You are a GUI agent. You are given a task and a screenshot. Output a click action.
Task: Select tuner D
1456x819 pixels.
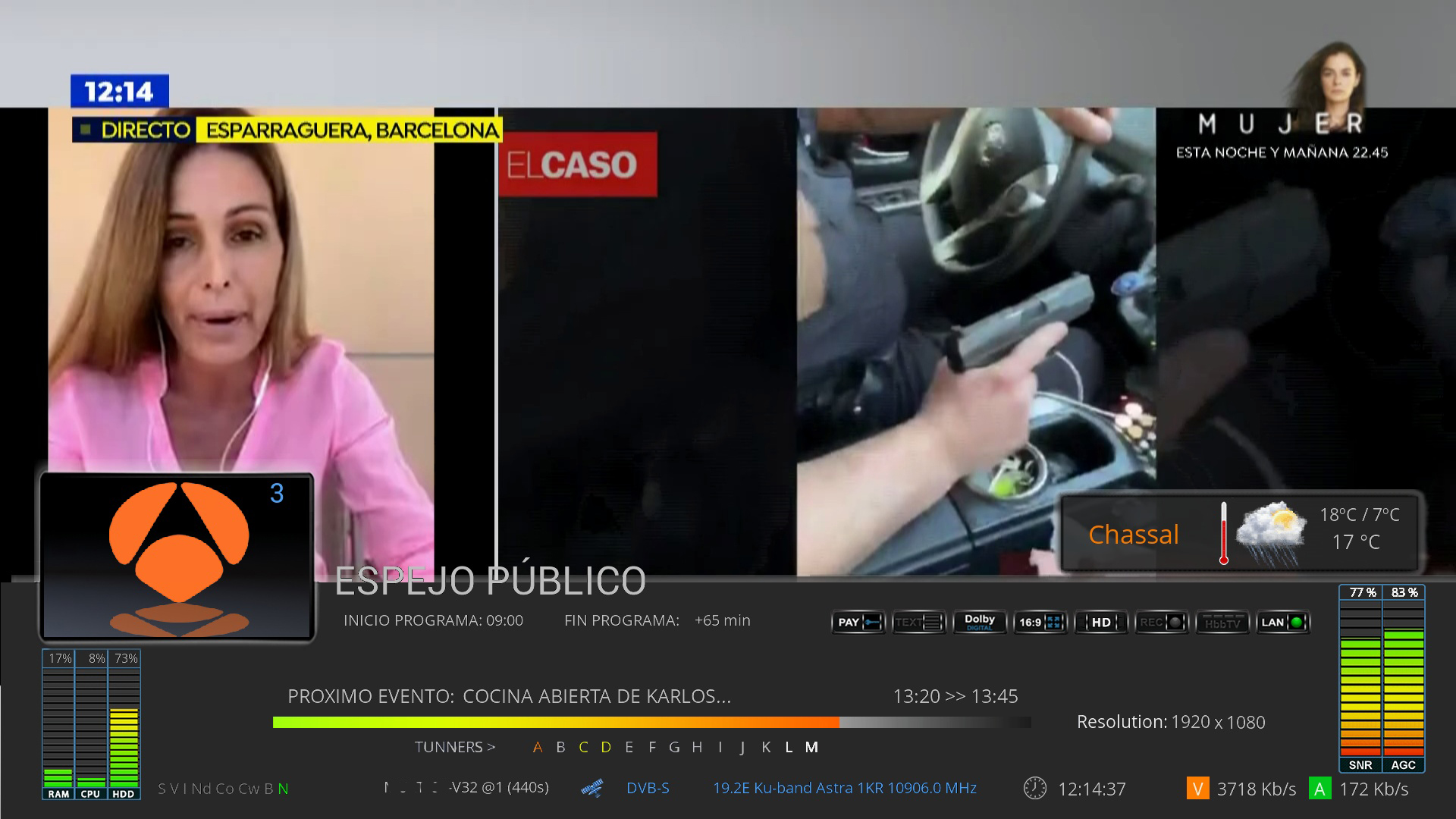(606, 747)
